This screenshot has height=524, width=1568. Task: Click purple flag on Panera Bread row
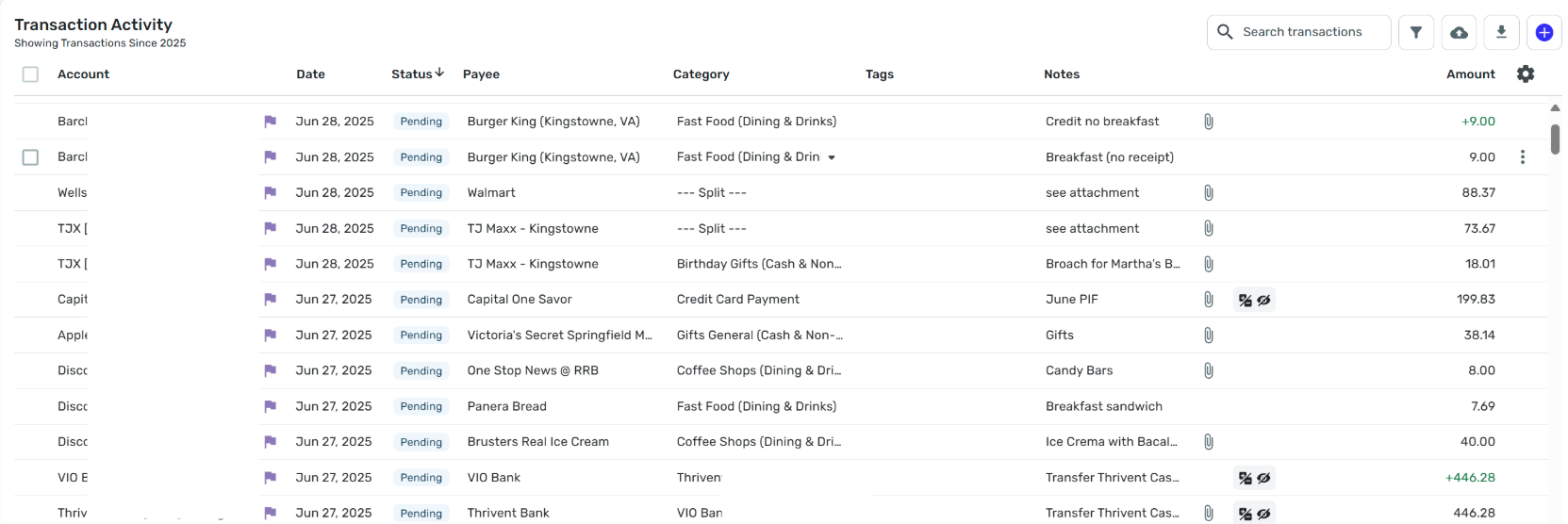pyautogui.click(x=271, y=406)
